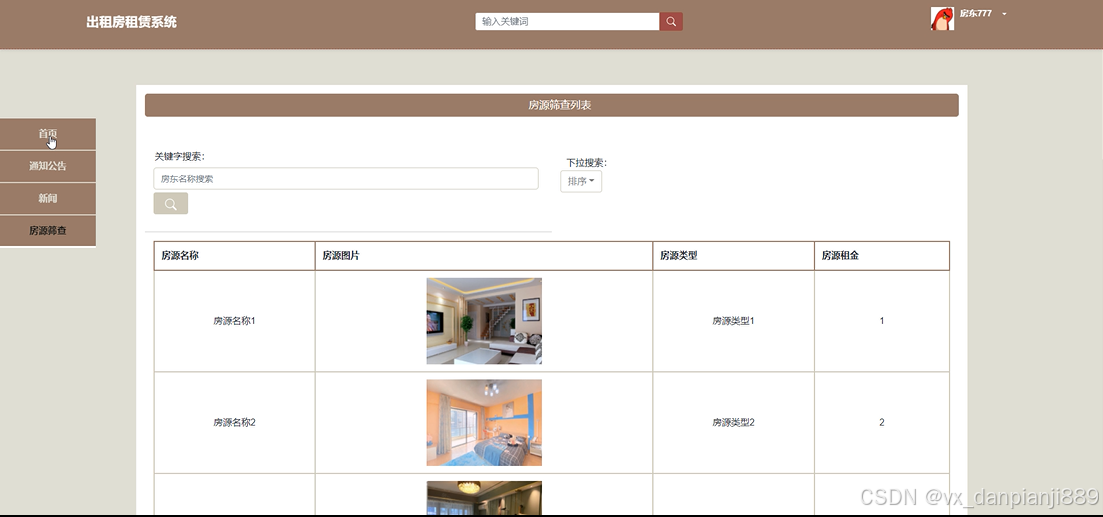The image size is (1103, 517).
Task: Go to 首页 in the sidebar
Action: click(x=48, y=134)
